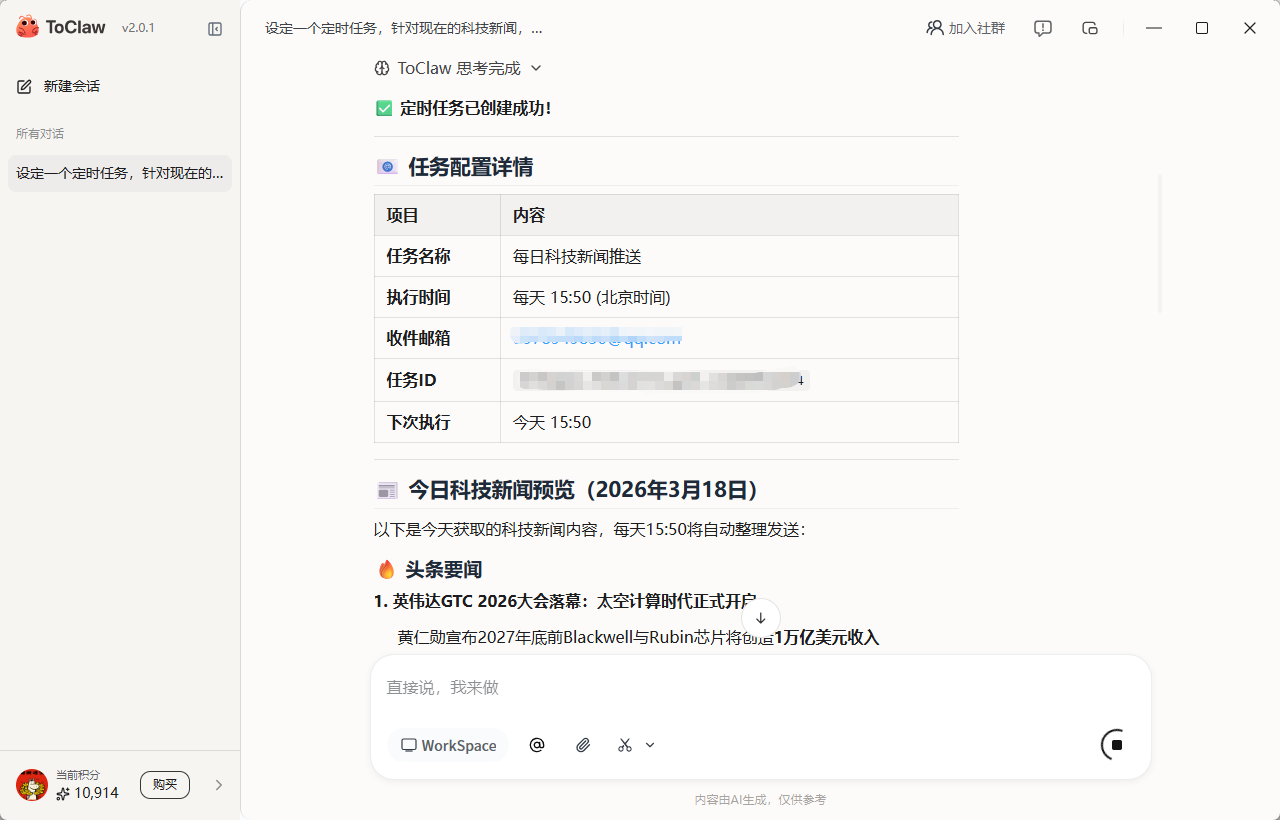The height and width of the screenshot is (820, 1280).
Task: Expand the ToClaw 思考完成 dropdown
Action: click(x=536, y=68)
